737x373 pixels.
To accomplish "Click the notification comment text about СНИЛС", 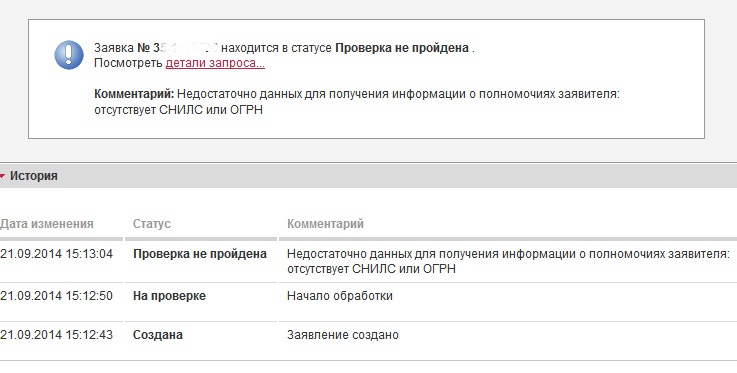I will pos(357,102).
